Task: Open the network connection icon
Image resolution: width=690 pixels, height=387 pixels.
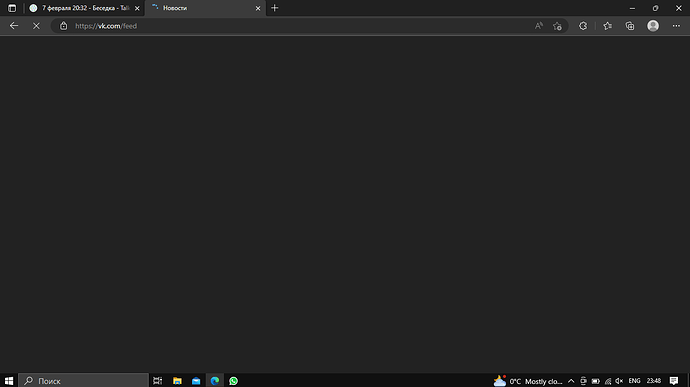Action: pyautogui.click(x=608, y=381)
